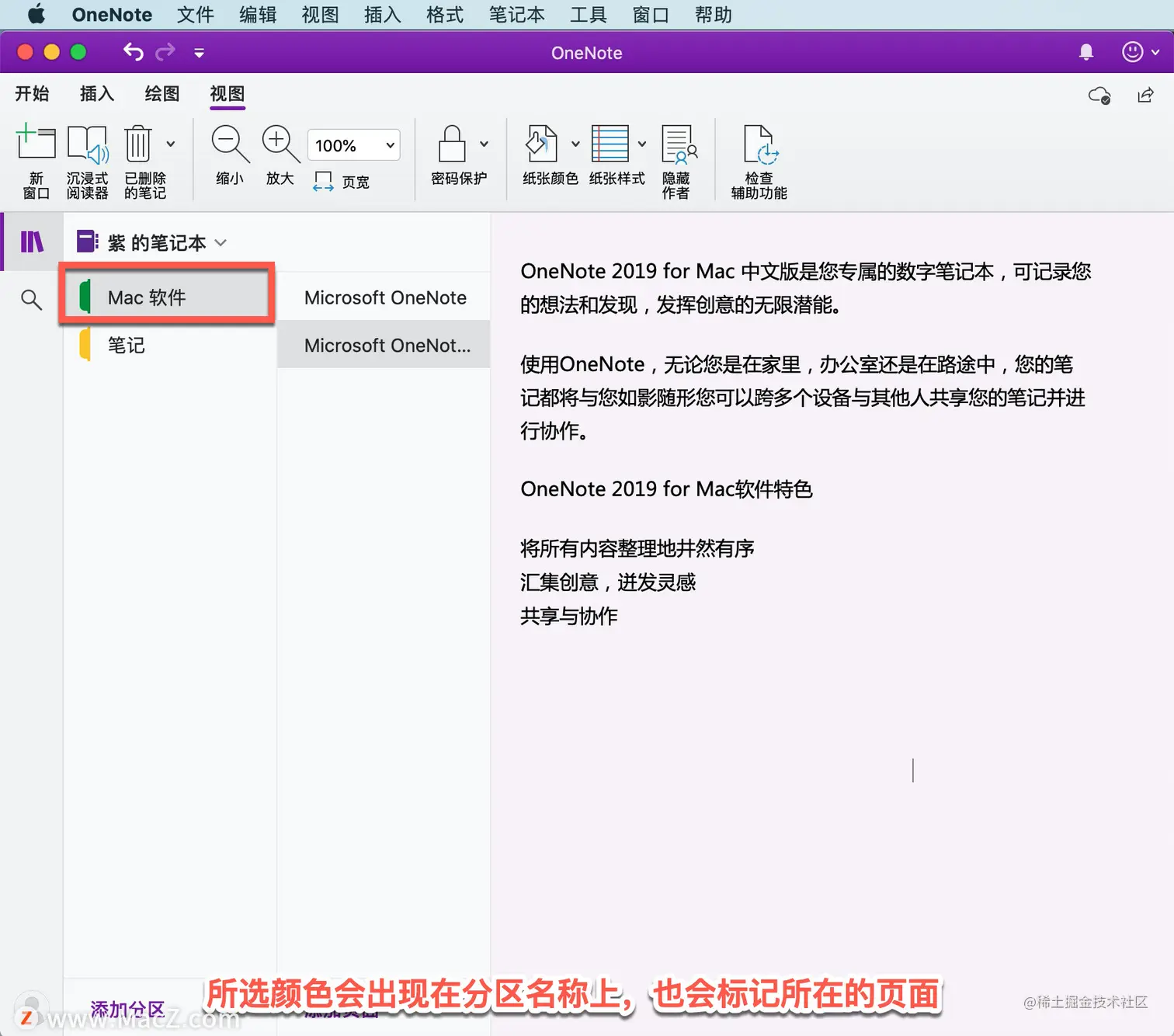Click the paragraph starting 使用OneNote
1174x1036 pixels.
802,397
